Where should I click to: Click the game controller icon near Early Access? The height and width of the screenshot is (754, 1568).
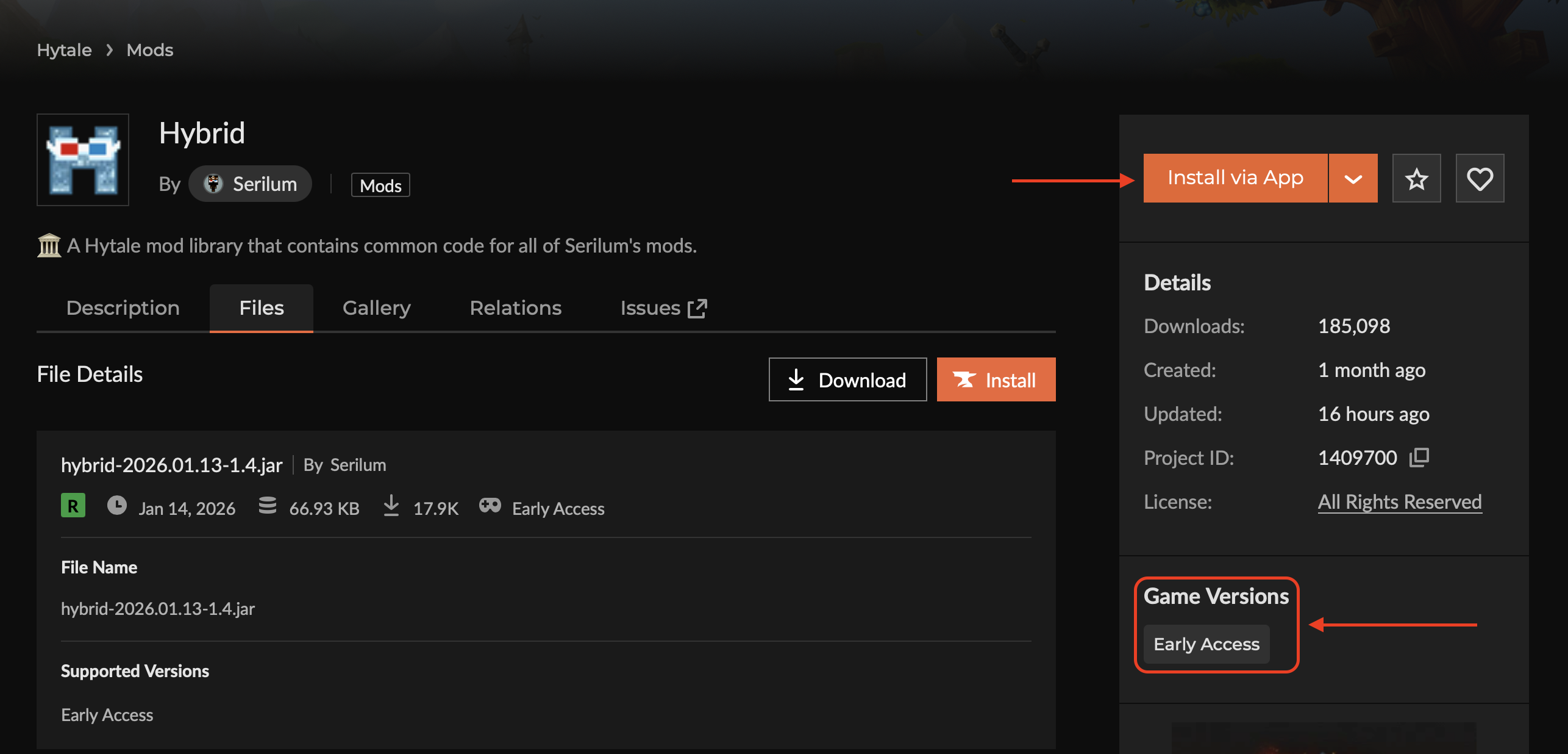coord(490,506)
